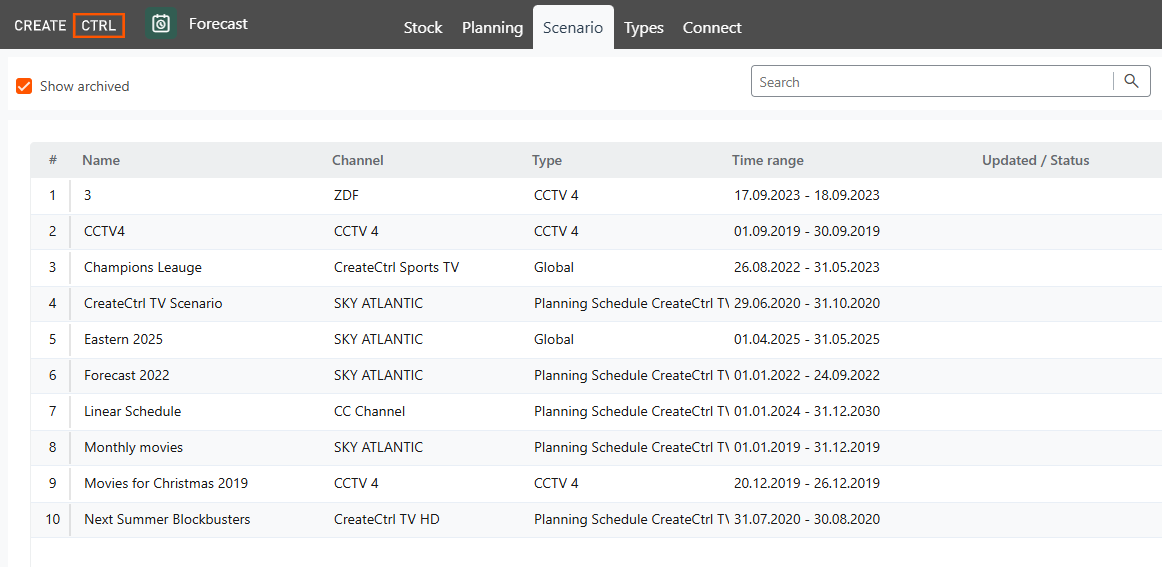1162x567 pixels.
Task: Open the Stock tab
Action: 423,27
